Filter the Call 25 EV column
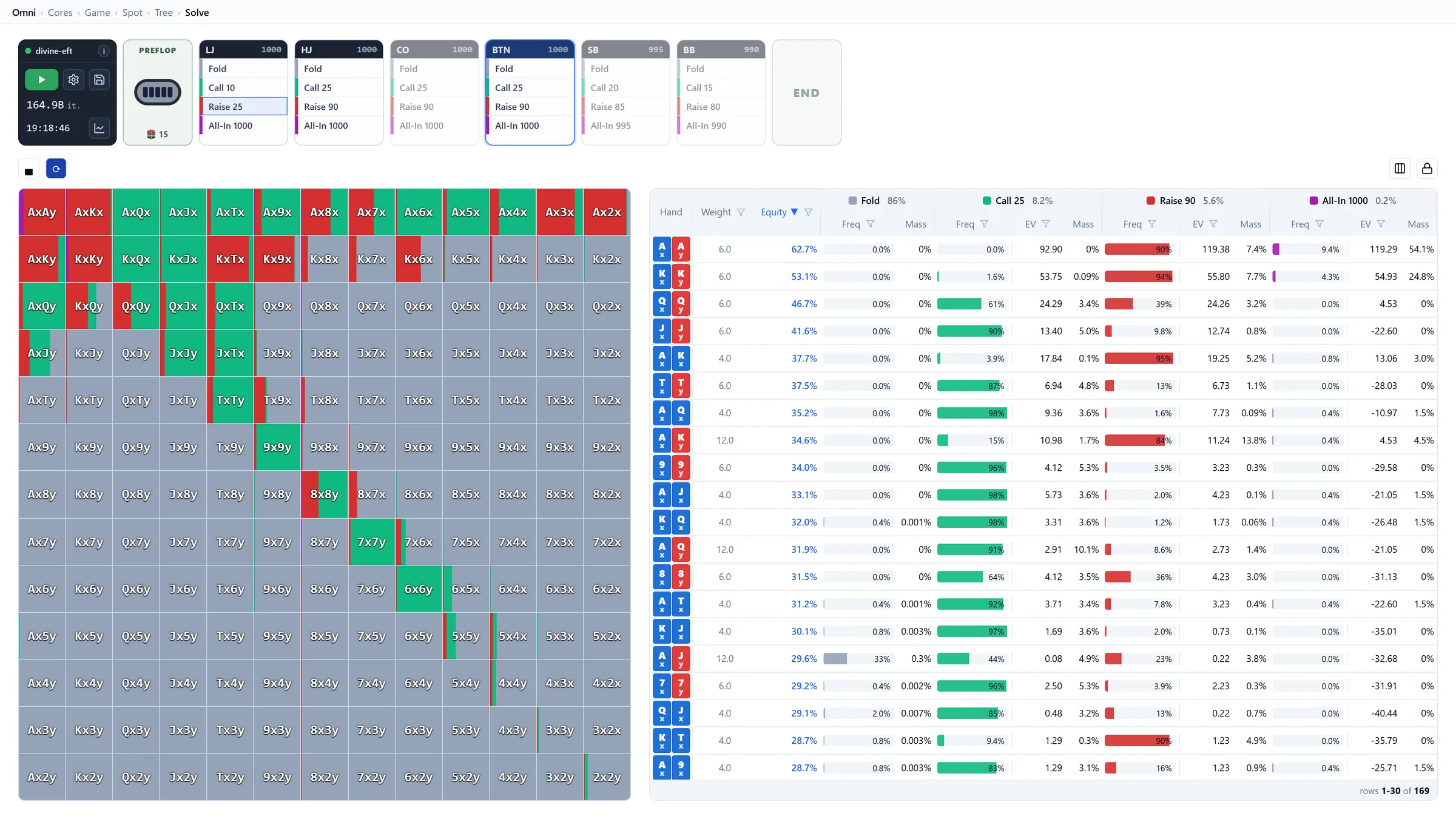Screen dimensions: 1456x819 (x=1046, y=224)
